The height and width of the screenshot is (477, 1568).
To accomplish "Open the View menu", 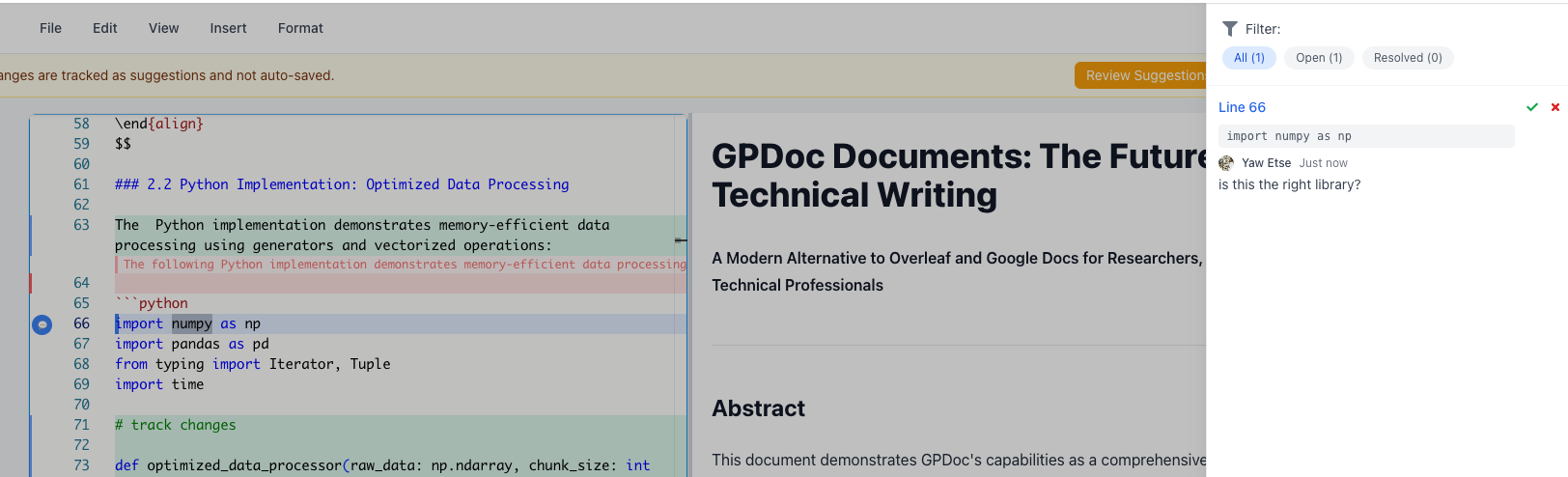I will [x=164, y=28].
